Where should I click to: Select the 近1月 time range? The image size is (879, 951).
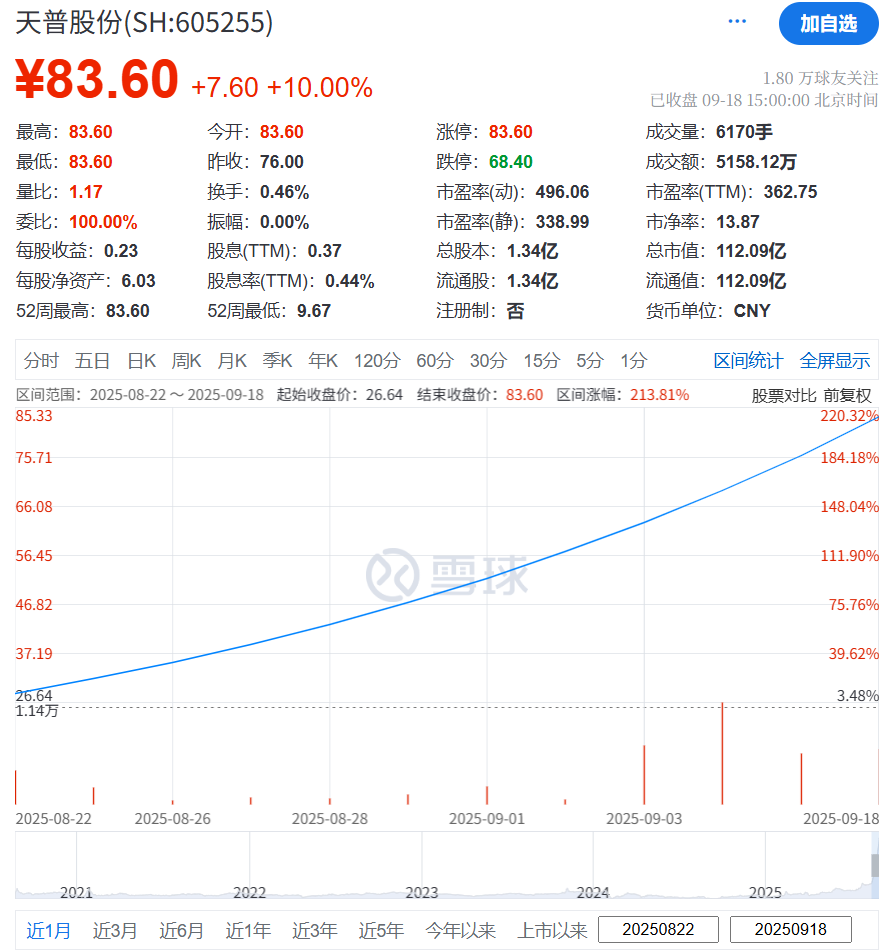click(x=49, y=930)
